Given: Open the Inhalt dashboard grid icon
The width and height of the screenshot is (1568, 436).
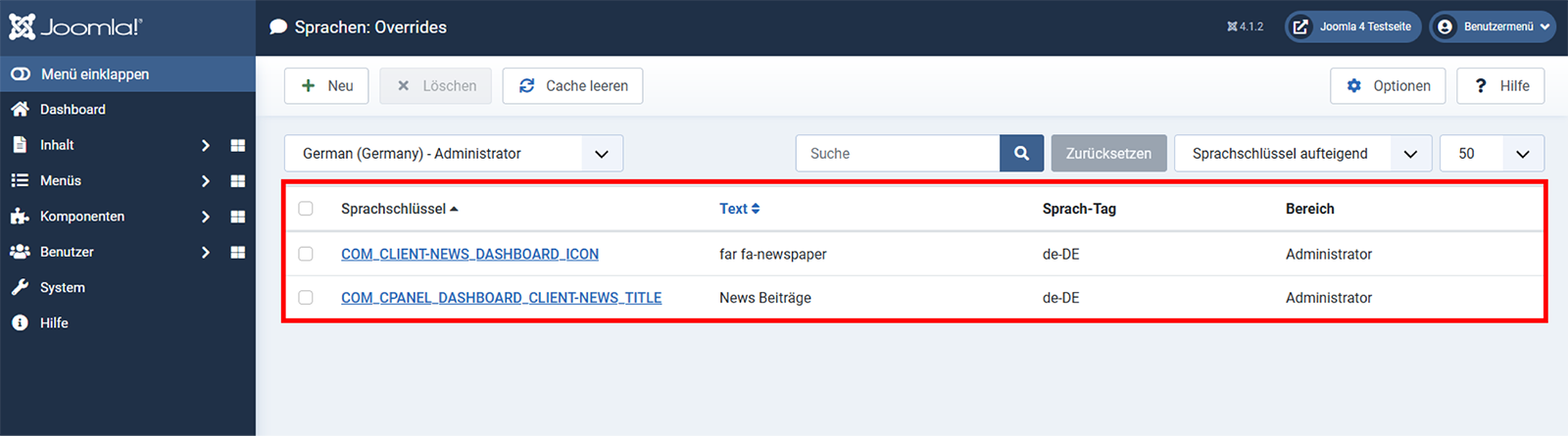Looking at the screenshot, I should 237,145.
